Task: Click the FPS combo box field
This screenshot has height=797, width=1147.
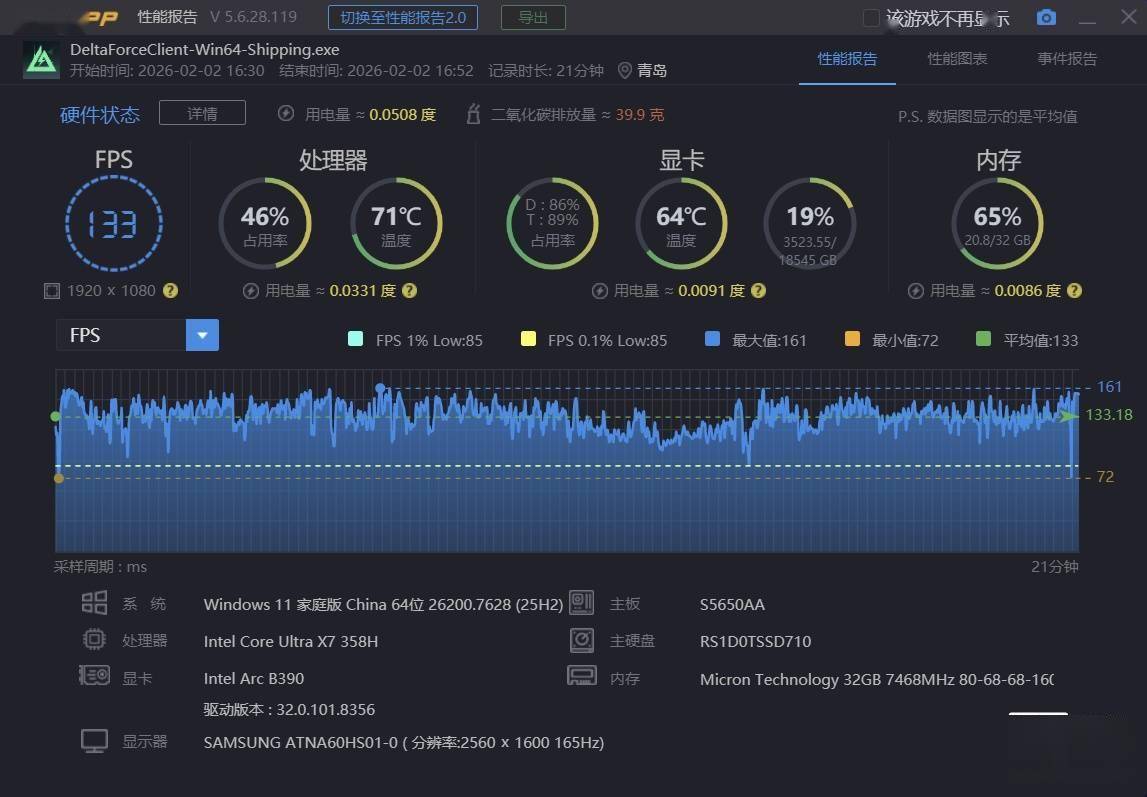Action: [x=121, y=335]
